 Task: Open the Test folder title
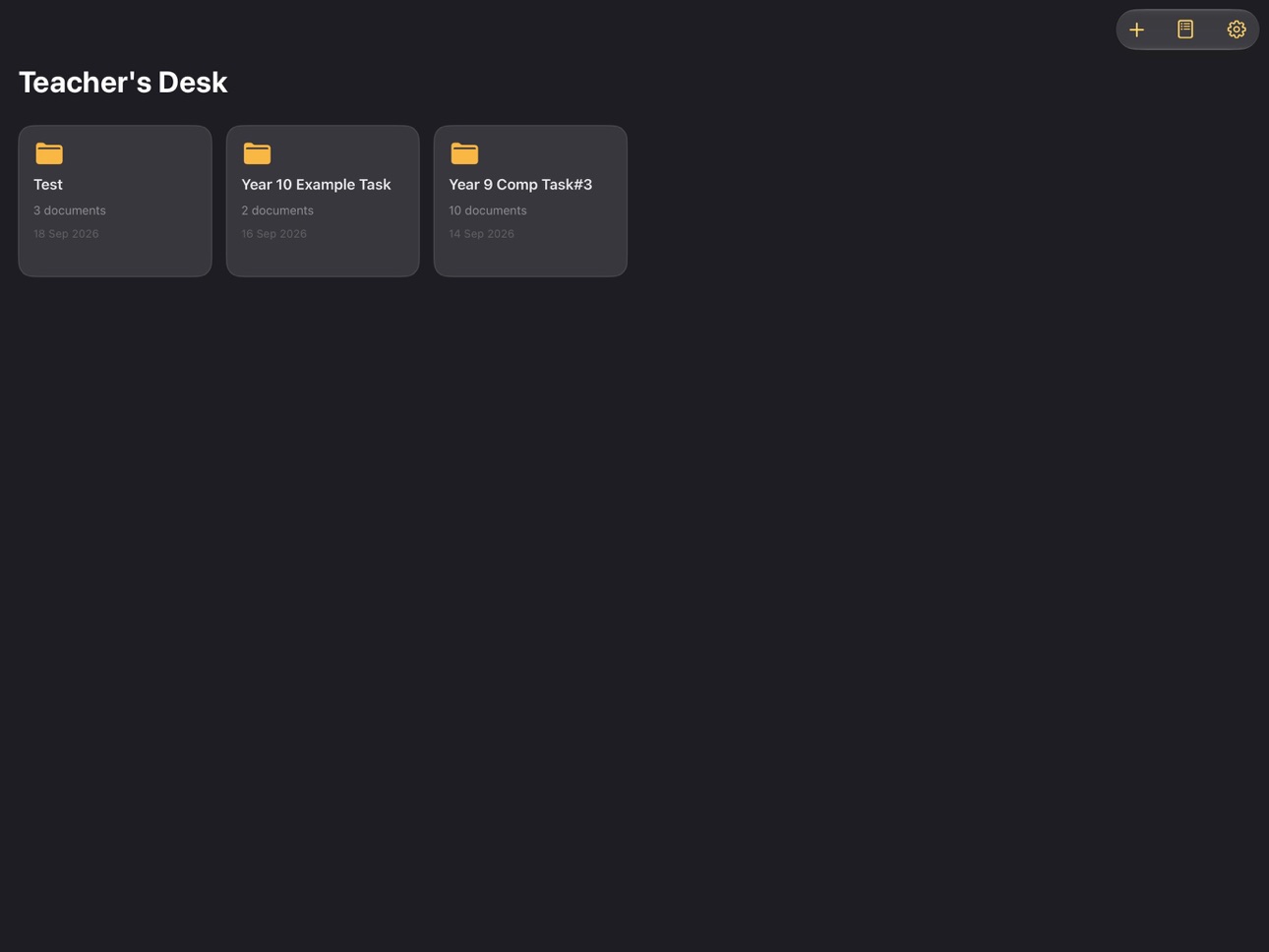(48, 185)
